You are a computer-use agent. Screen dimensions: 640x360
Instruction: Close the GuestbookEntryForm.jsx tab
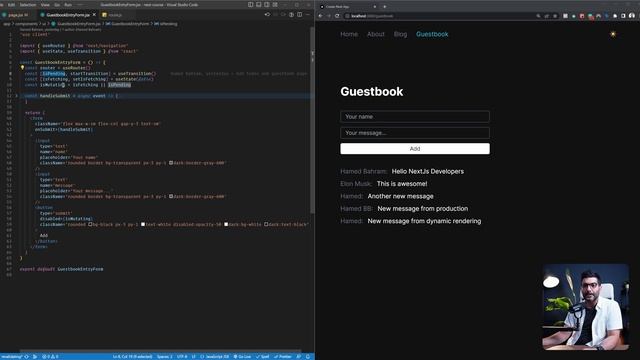94,15
